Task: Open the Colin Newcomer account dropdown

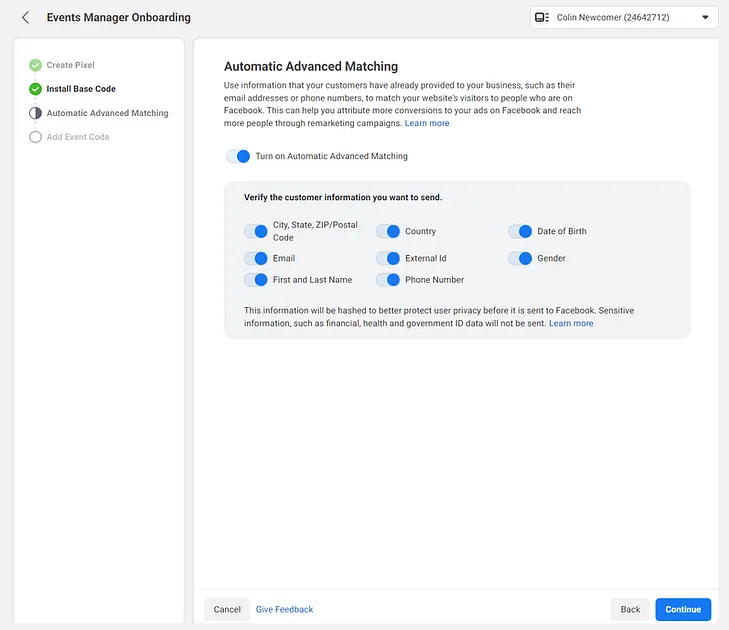Action: pyautogui.click(x=624, y=18)
